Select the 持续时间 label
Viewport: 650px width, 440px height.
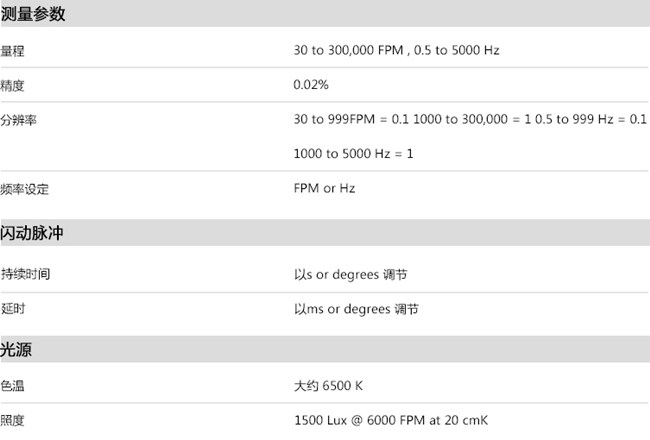pos(25,274)
